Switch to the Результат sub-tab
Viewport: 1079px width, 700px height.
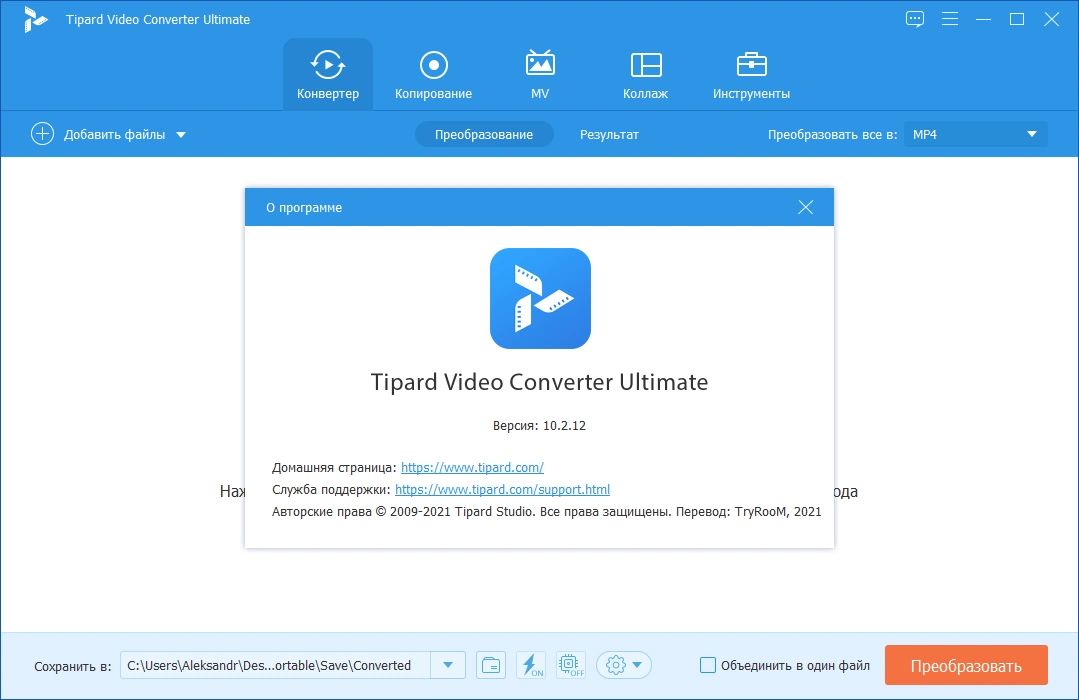point(609,134)
